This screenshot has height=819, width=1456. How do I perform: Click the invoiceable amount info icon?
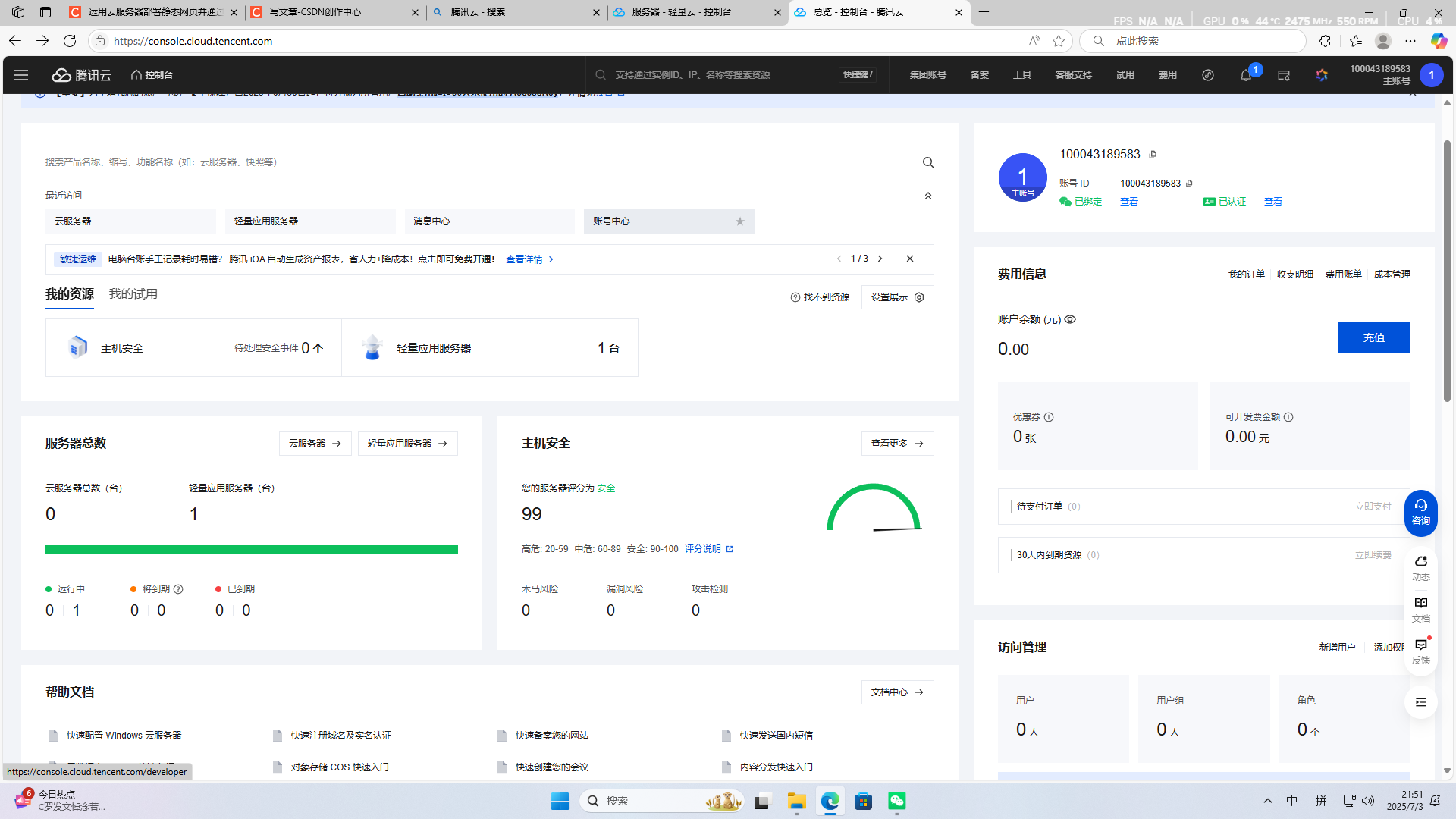coord(1288,417)
